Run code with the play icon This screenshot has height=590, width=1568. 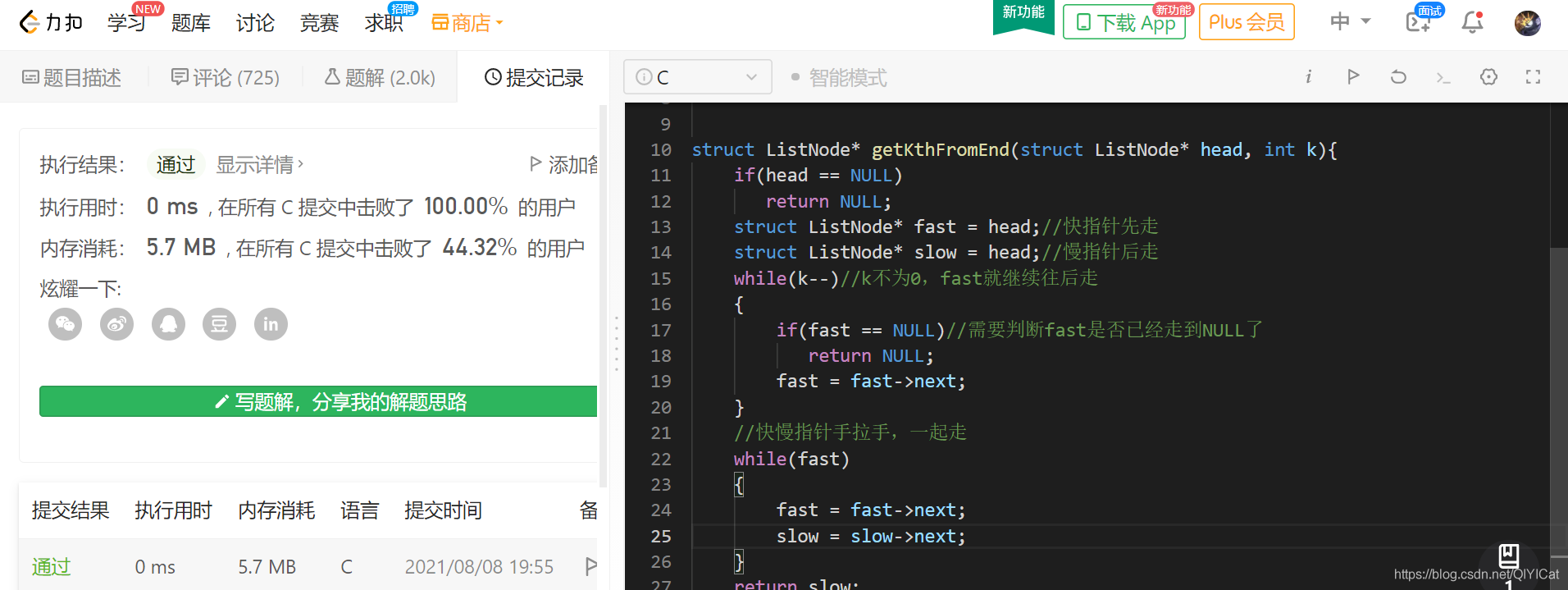tap(1353, 77)
